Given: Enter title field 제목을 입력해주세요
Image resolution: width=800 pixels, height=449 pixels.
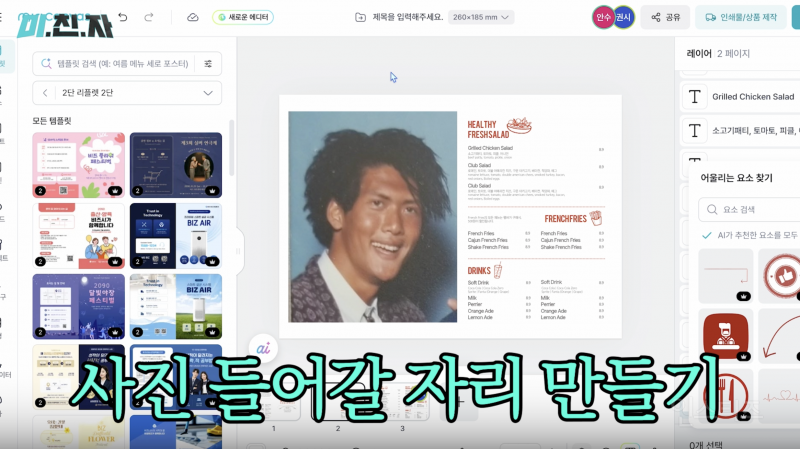Looking at the screenshot, I should click(x=408, y=17).
